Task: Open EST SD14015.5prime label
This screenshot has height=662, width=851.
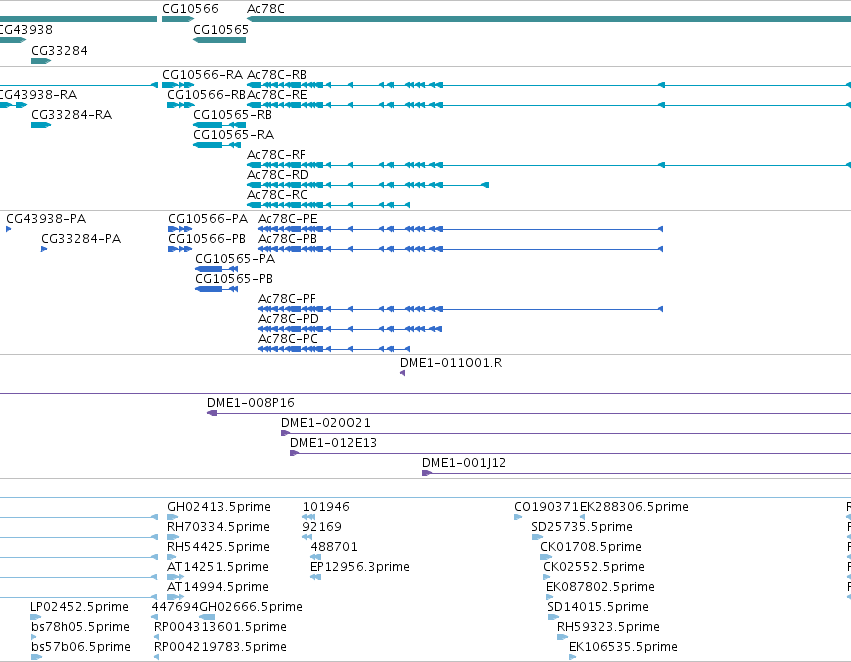Action: [598, 607]
